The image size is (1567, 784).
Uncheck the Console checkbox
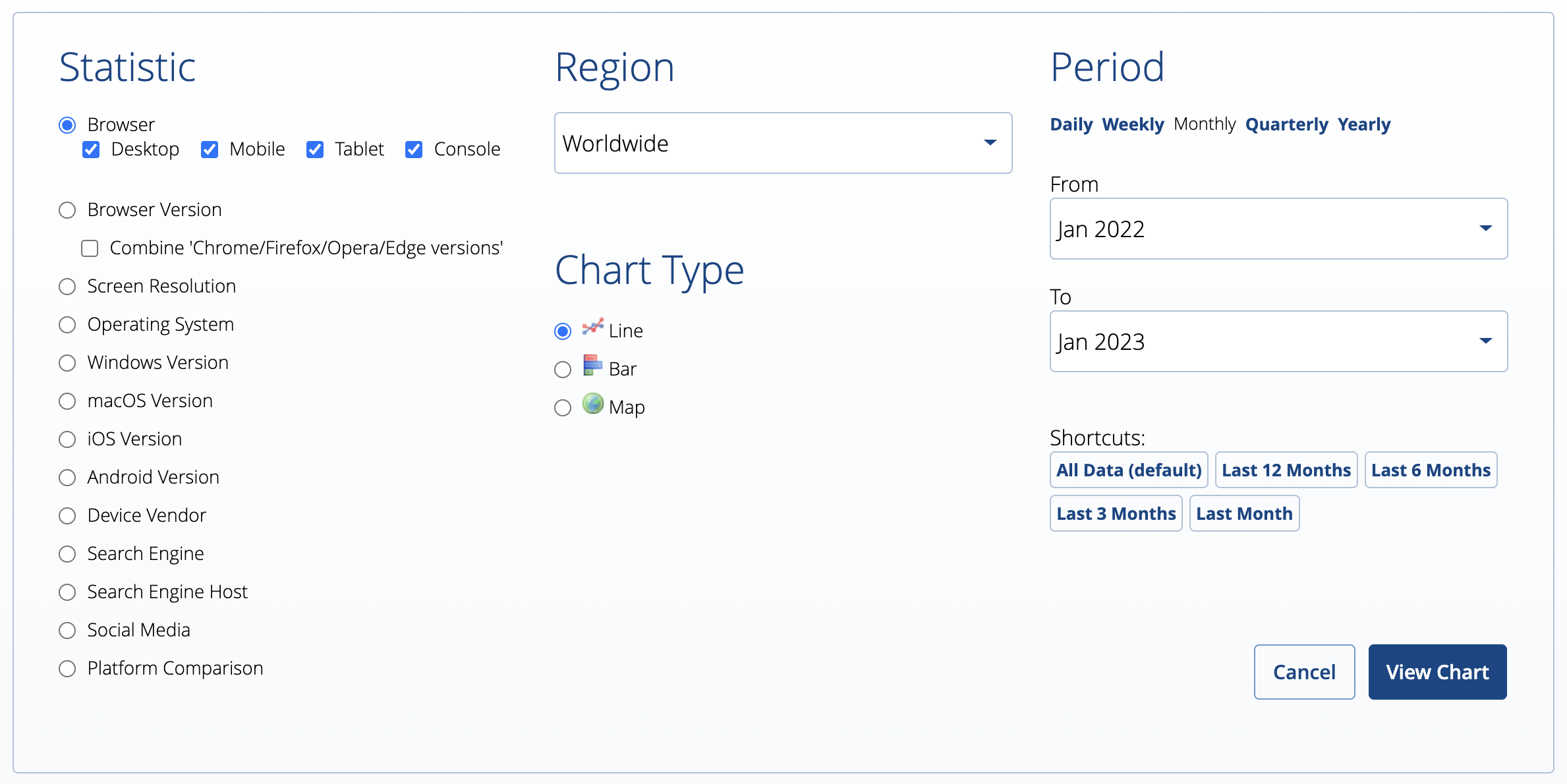tap(414, 150)
